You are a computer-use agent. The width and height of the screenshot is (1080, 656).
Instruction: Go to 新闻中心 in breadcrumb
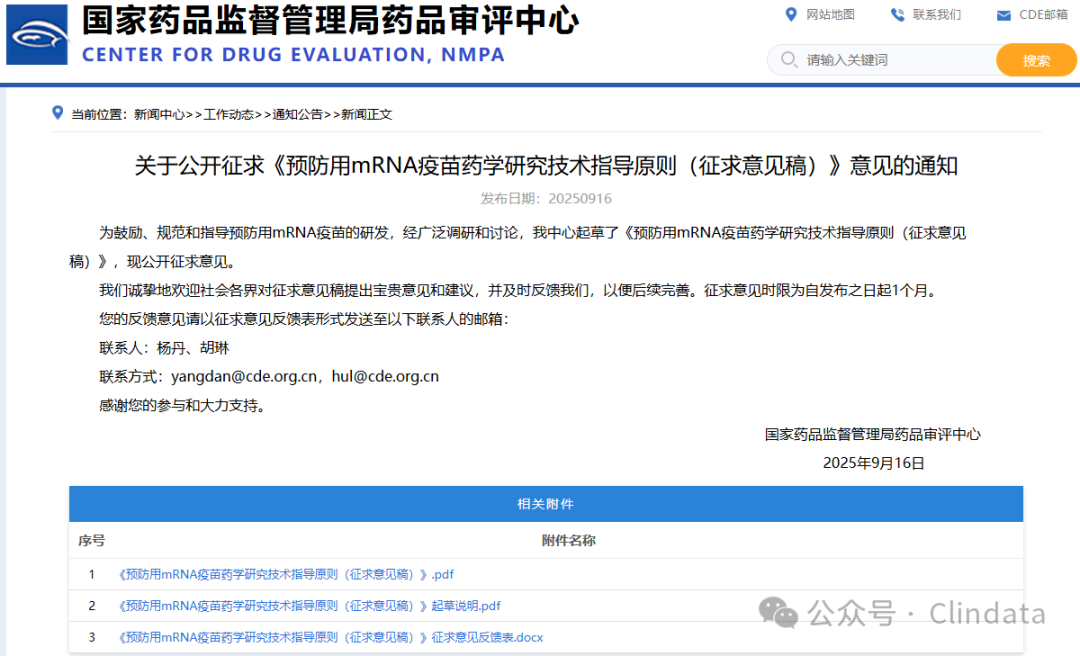coord(159,114)
